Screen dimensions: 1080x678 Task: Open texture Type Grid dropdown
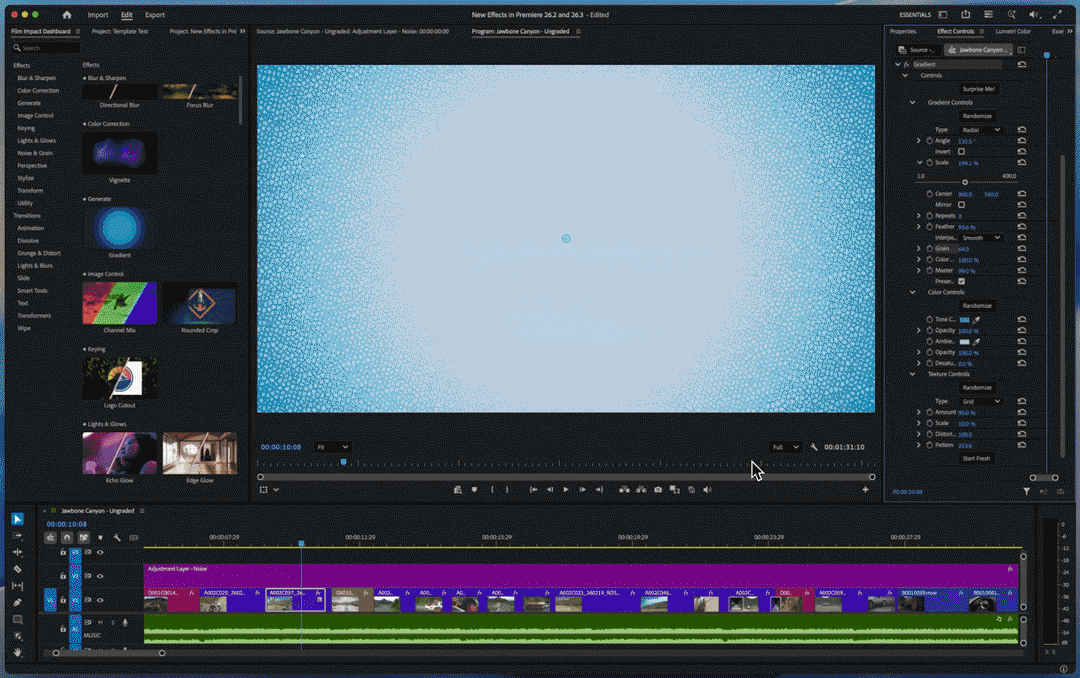point(981,401)
